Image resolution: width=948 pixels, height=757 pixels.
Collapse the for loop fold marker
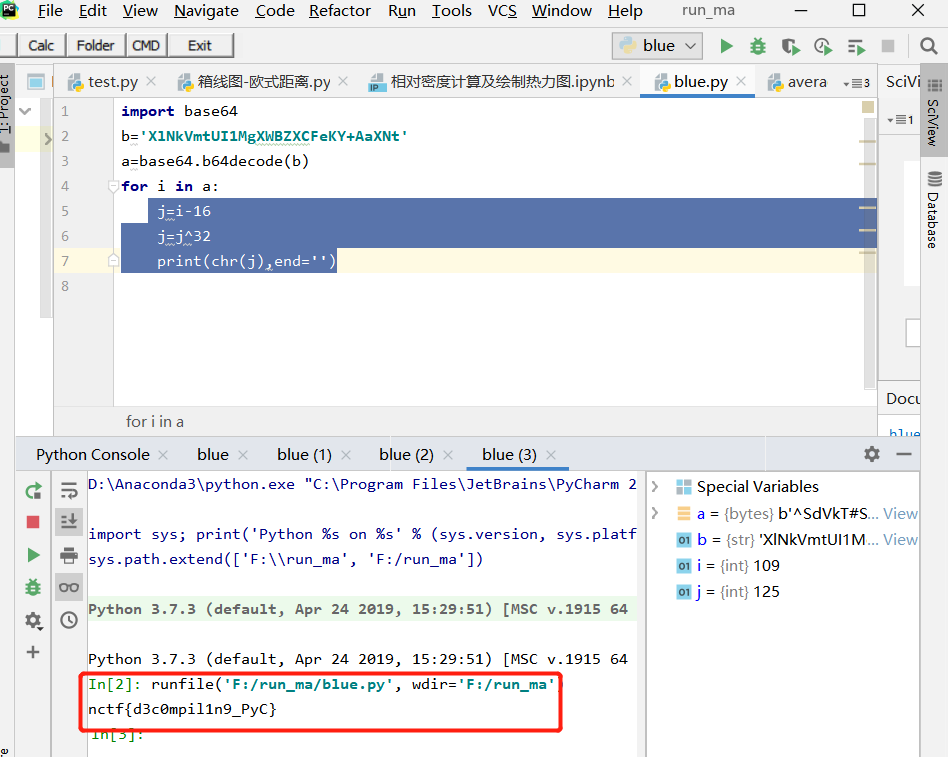[x=113, y=186]
